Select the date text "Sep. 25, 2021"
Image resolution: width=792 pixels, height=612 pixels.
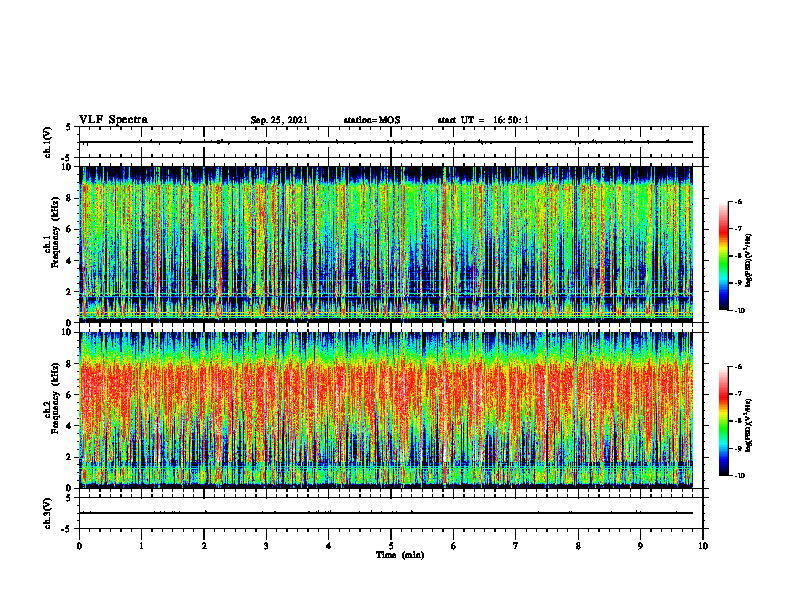pos(279,120)
